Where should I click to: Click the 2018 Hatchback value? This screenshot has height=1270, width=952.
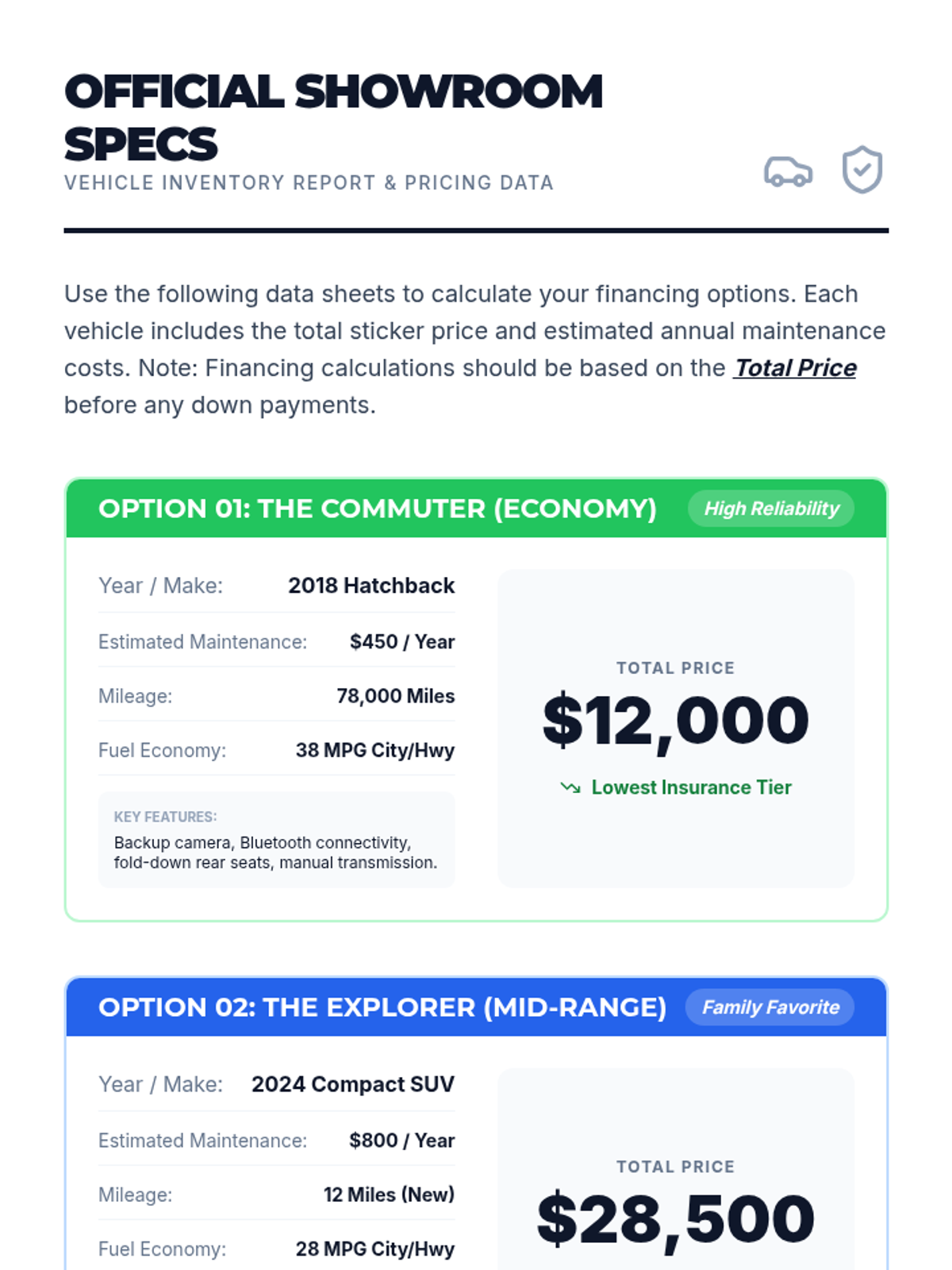point(370,585)
